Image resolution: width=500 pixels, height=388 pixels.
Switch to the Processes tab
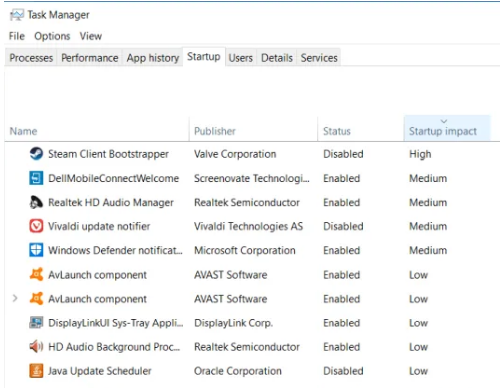tap(31, 58)
